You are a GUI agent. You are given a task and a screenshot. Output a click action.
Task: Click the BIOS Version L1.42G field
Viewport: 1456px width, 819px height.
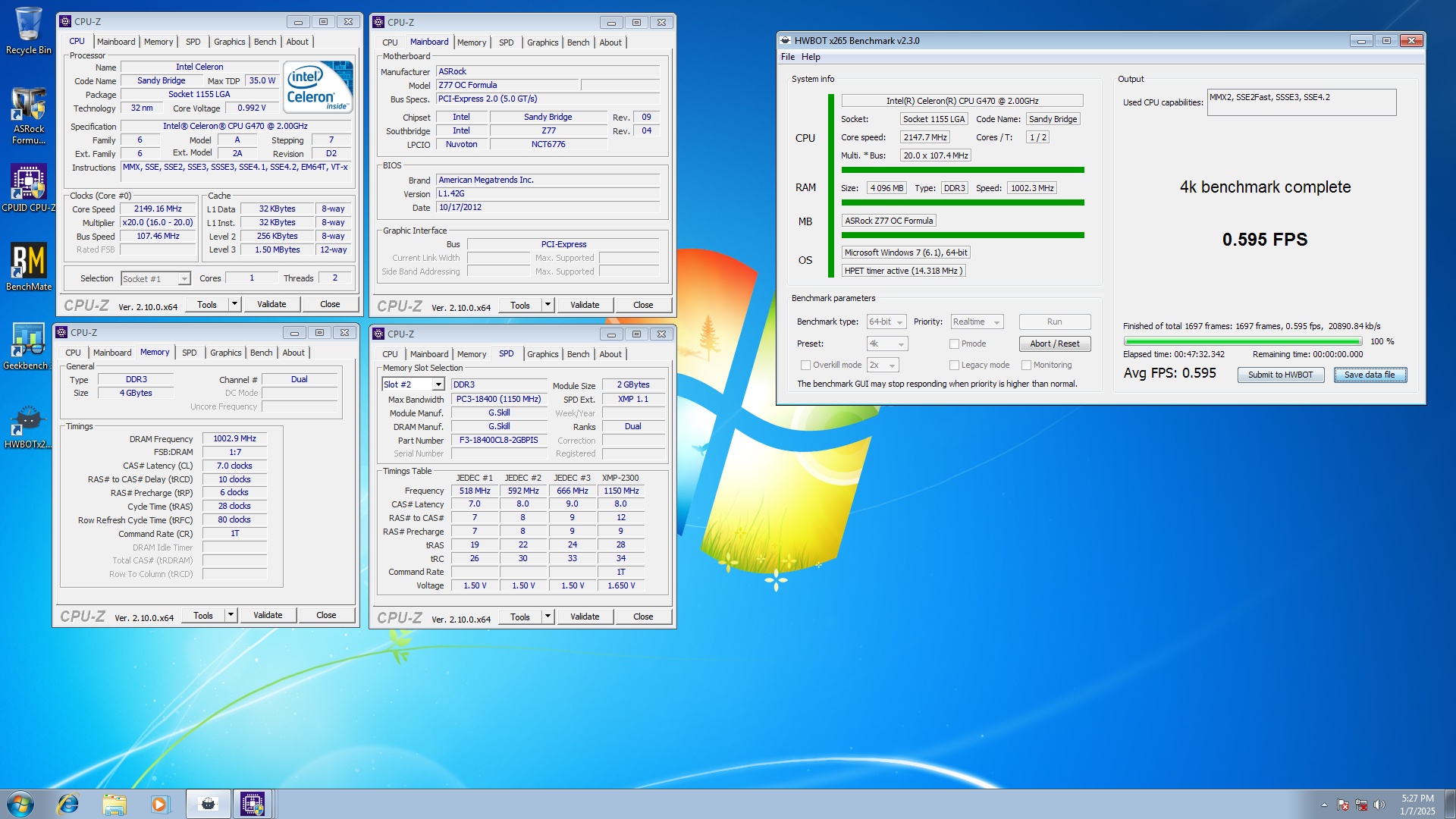[548, 194]
